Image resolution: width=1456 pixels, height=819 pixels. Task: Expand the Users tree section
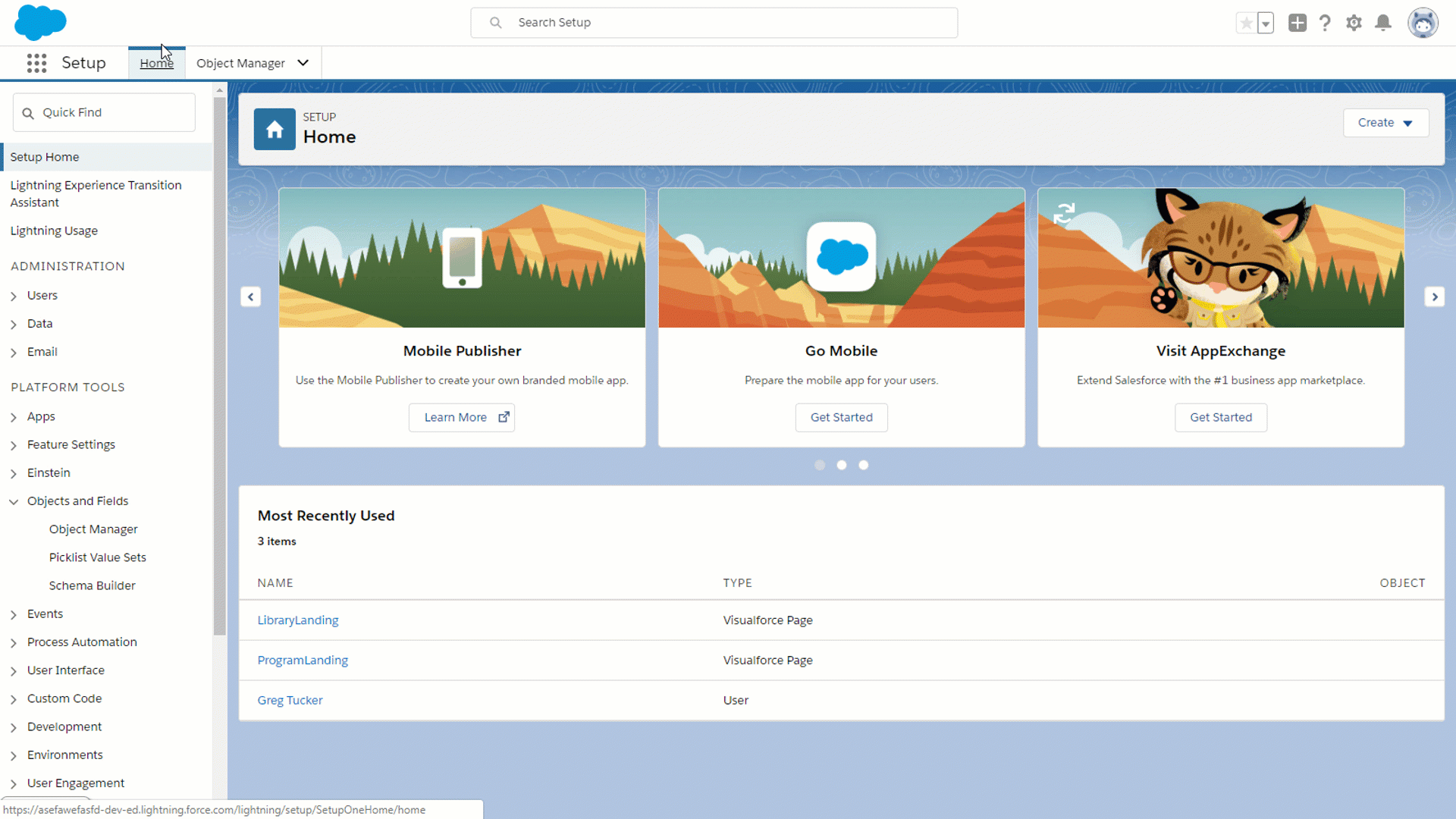point(14,296)
